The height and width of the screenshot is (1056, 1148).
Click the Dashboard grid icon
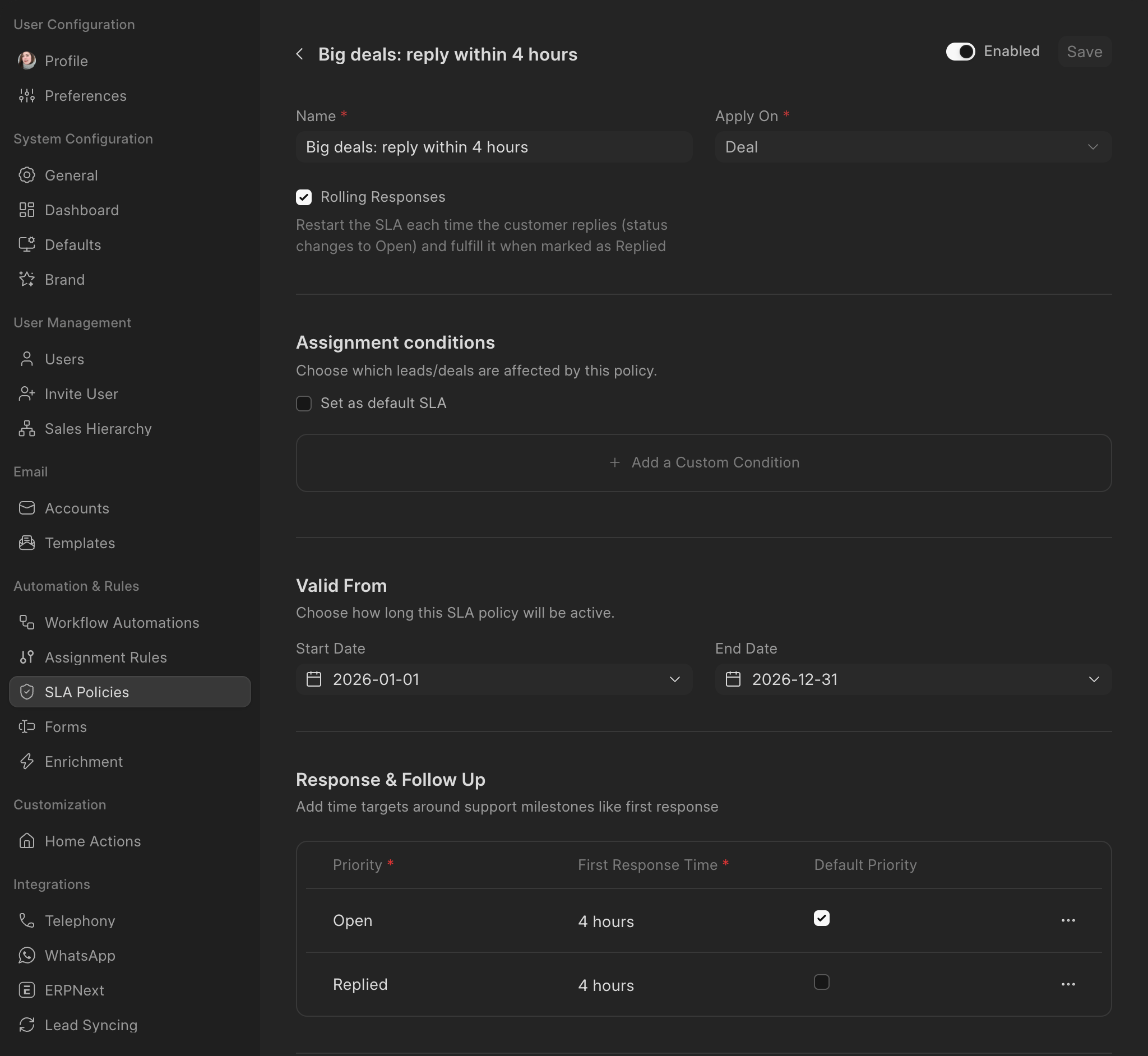pos(27,210)
